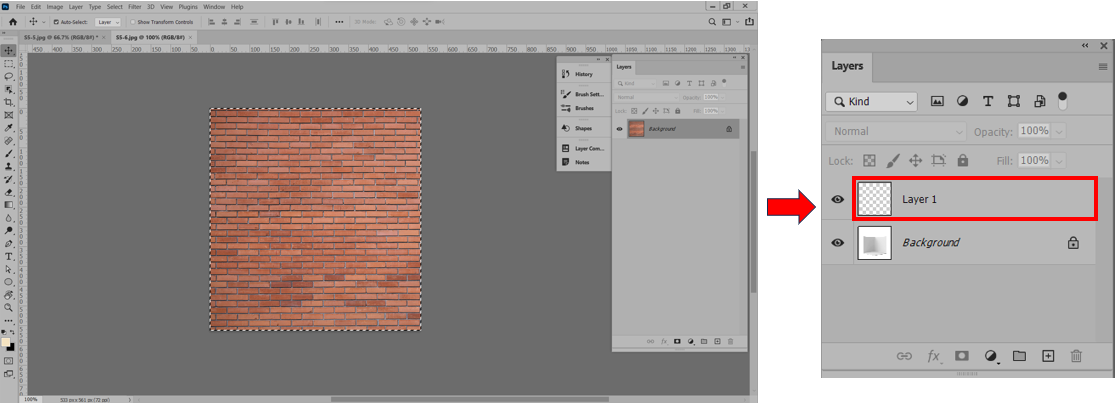Image resolution: width=1115 pixels, height=404 pixels.
Task: Click Add layer mask icon in enlarged Layers panel
Action: point(961,356)
